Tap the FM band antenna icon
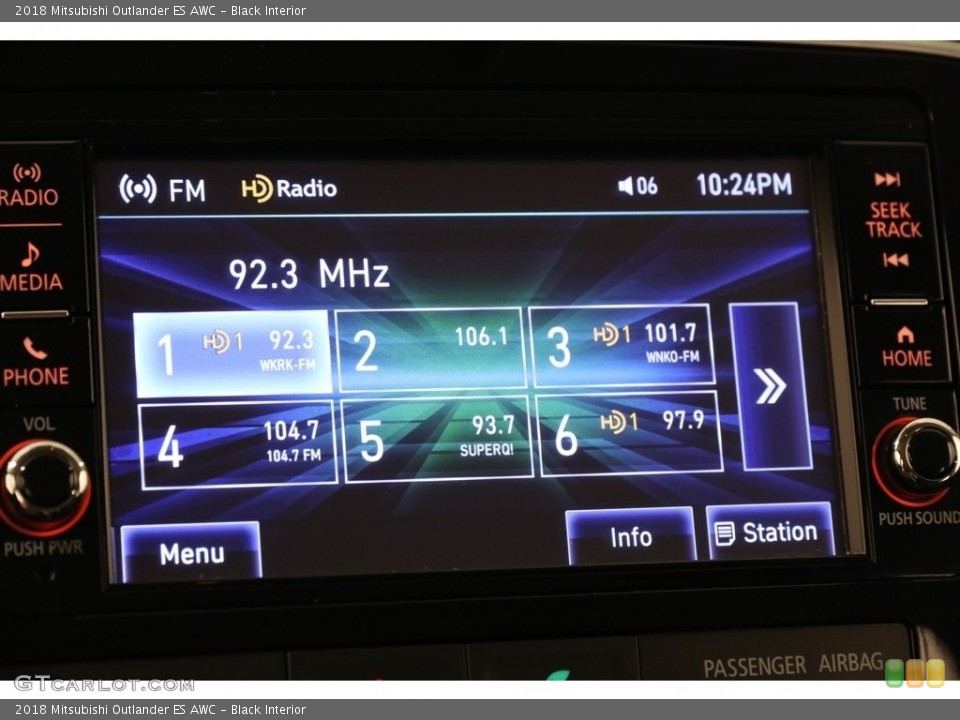This screenshot has width=960, height=720. click(137, 189)
